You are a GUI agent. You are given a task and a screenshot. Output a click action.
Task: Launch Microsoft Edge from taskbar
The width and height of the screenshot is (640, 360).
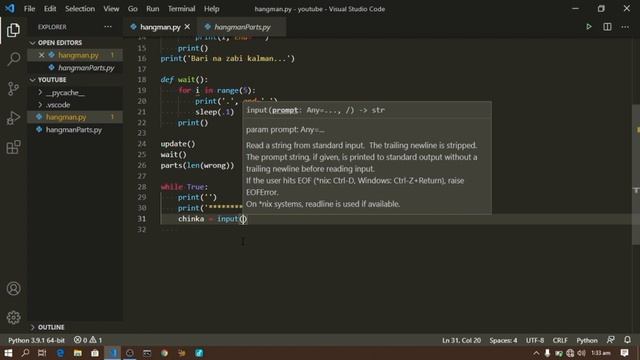(60, 353)
